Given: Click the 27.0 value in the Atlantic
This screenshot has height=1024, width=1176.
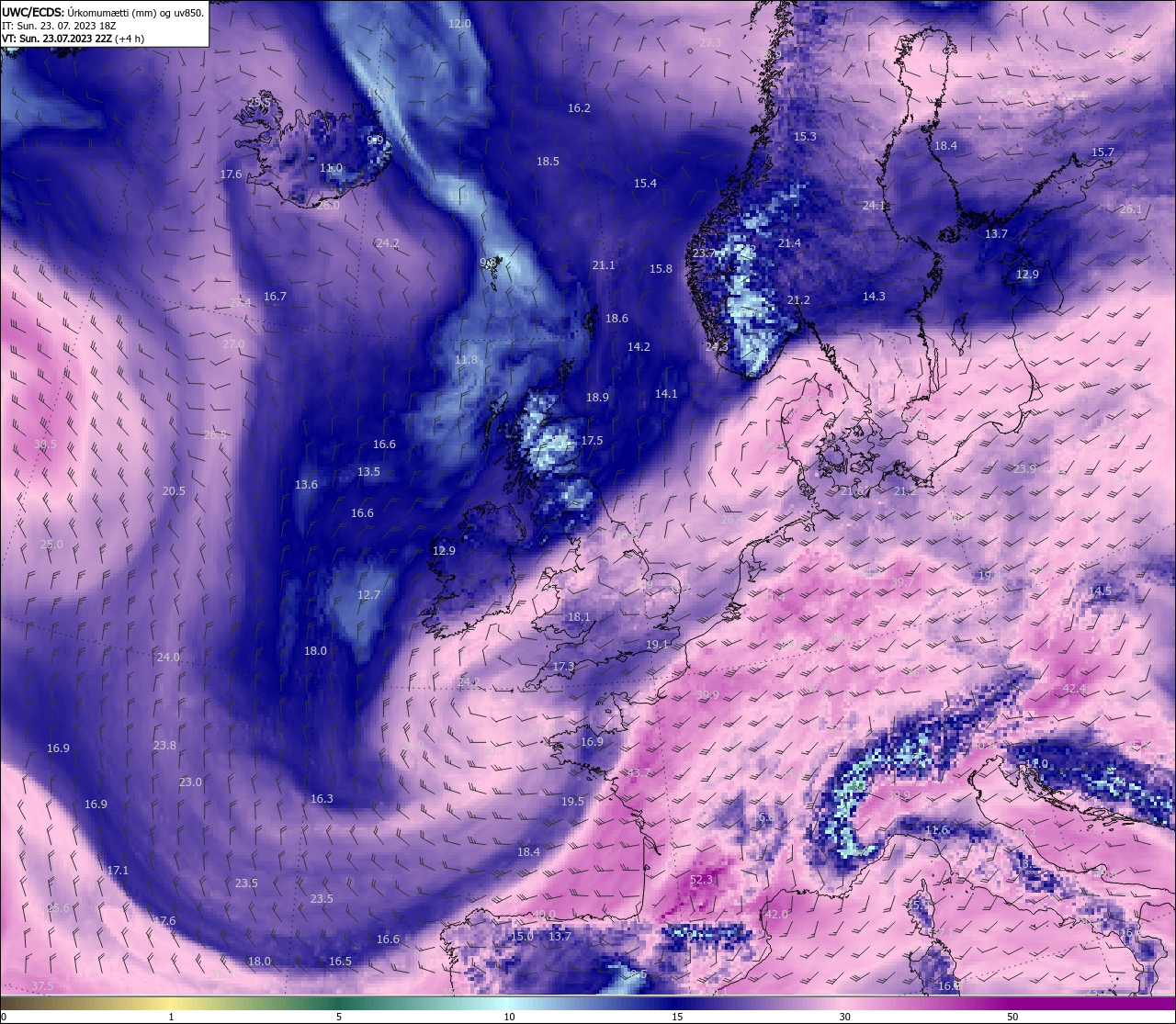Looking at the screenshot, I should click(233, 343).
